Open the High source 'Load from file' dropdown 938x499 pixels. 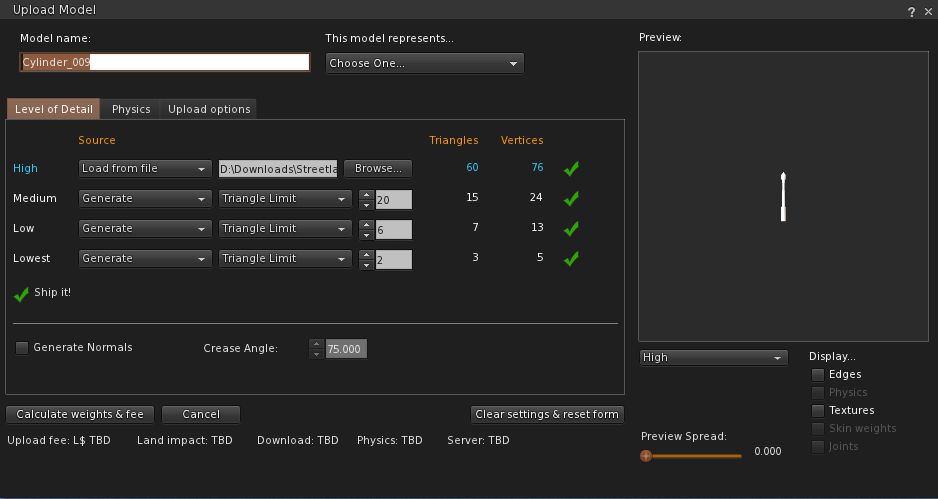(145, 169)
